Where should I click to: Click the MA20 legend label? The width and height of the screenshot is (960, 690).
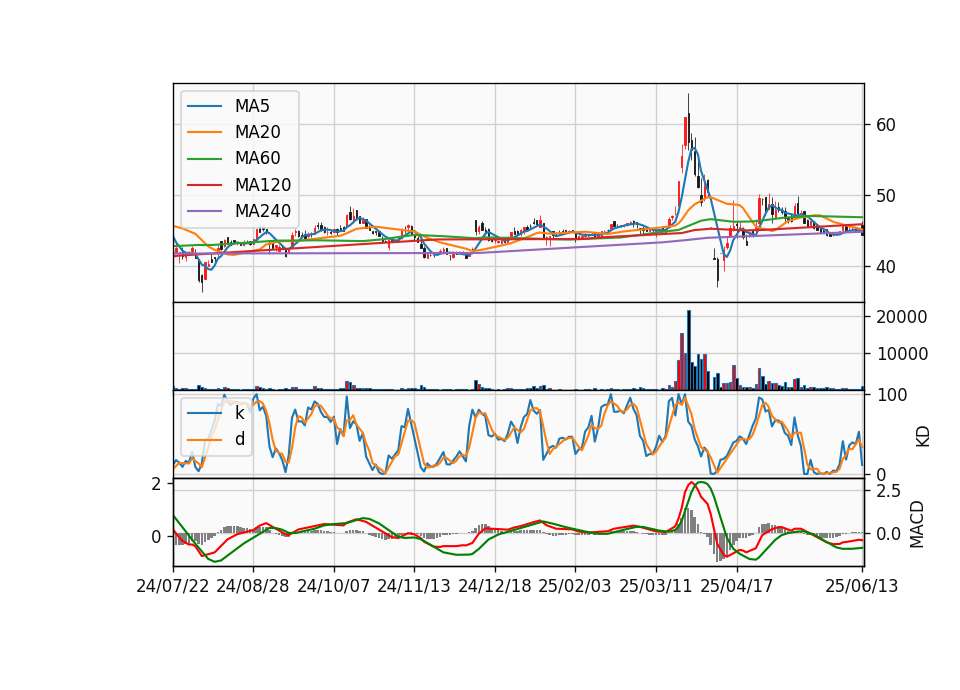pos(257,132)
